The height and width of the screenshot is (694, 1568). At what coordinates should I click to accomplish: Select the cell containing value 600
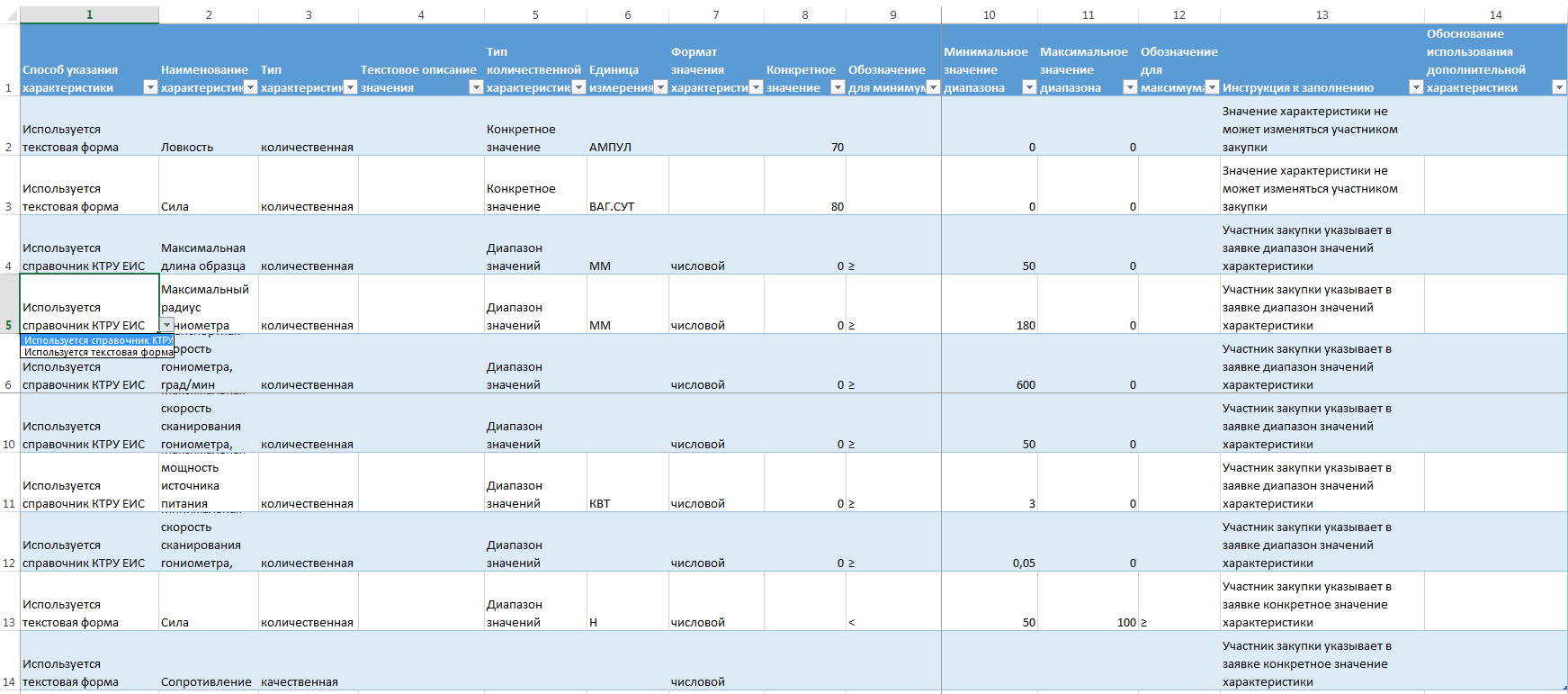pyautogui.click(x=989, y=384)
